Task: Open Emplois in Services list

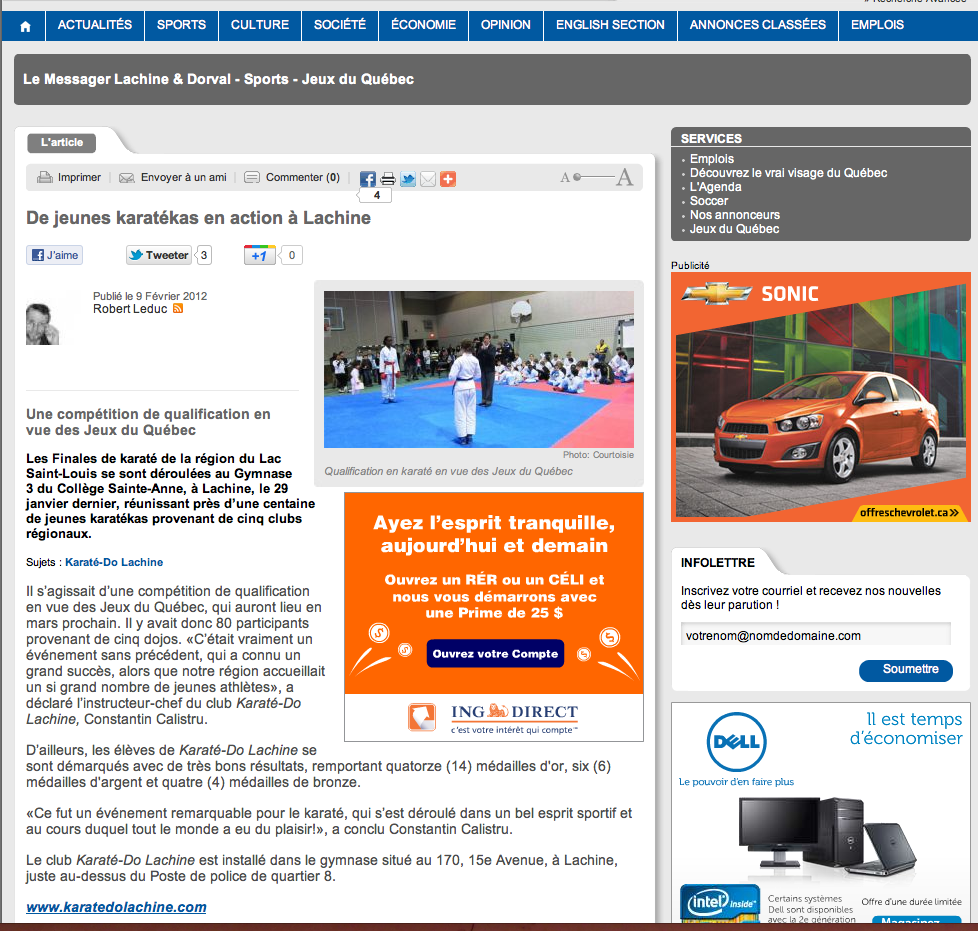Action: point(712,159)
